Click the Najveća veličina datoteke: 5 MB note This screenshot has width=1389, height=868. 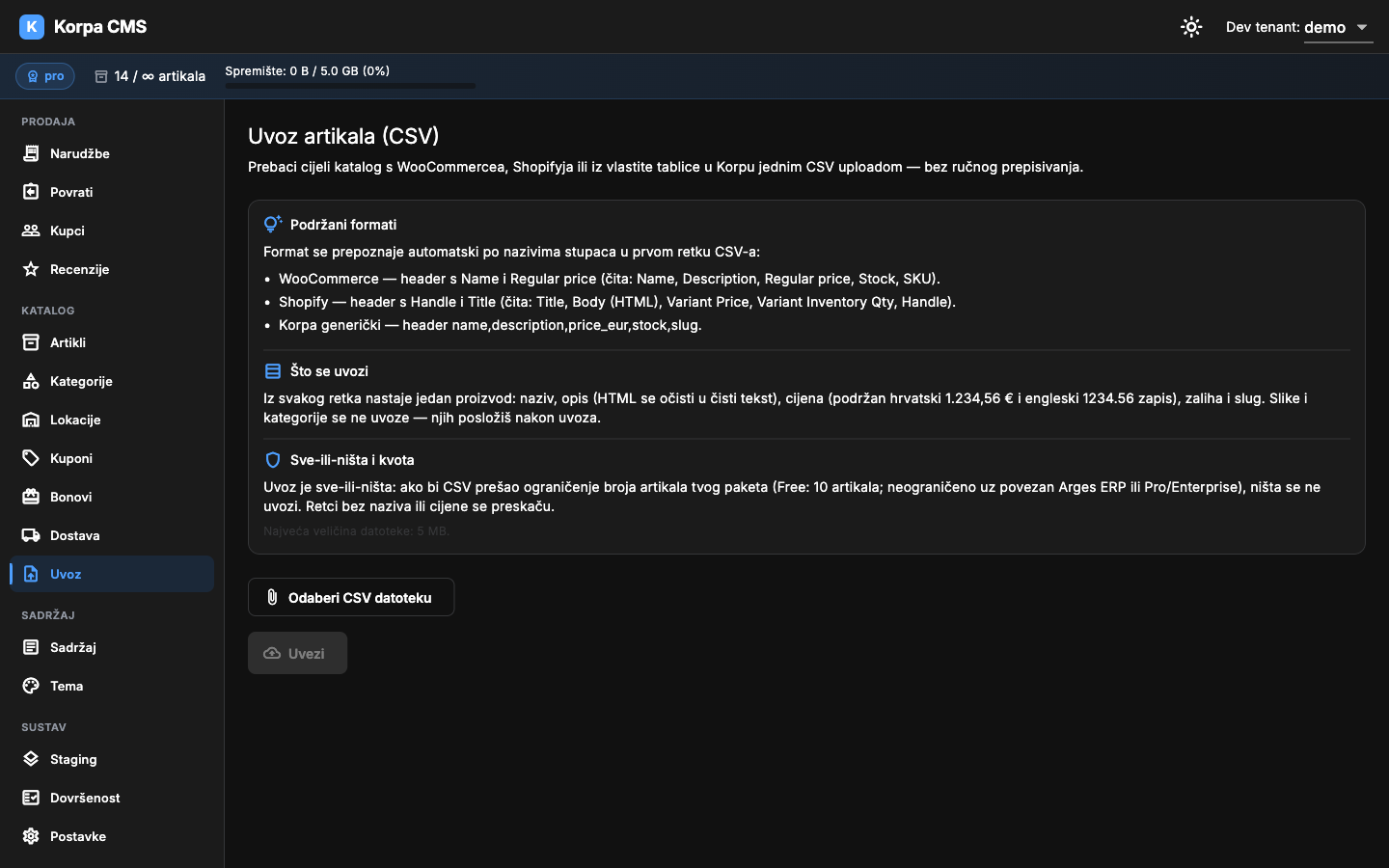(356, 530)
